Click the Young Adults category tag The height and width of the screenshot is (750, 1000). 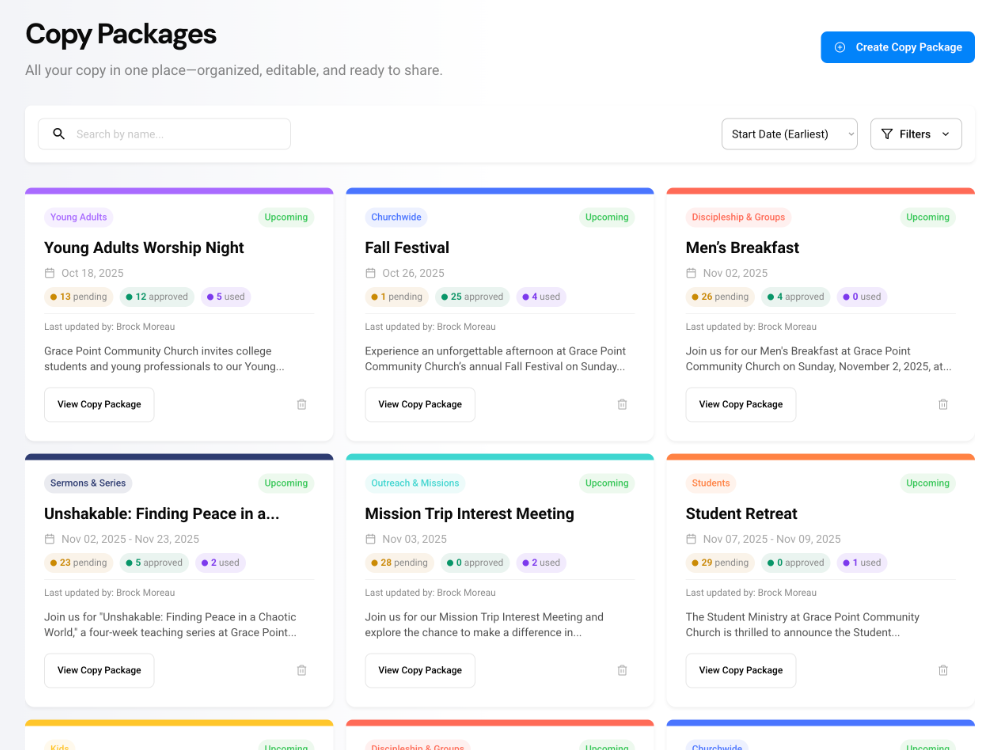pos(78,217)
